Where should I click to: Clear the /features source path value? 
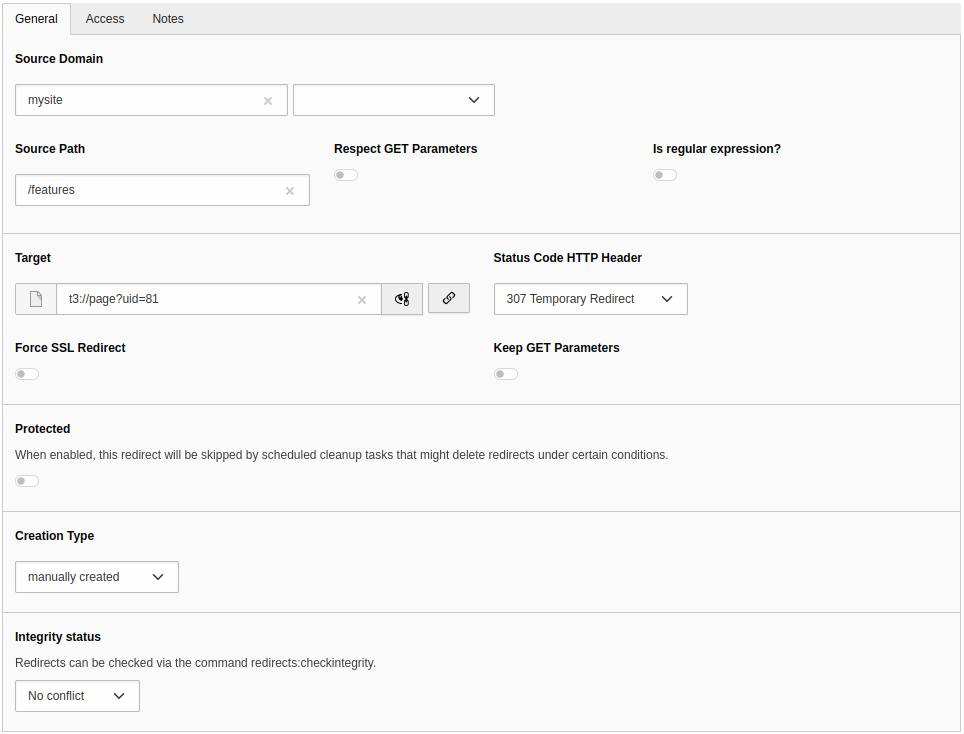290,191
